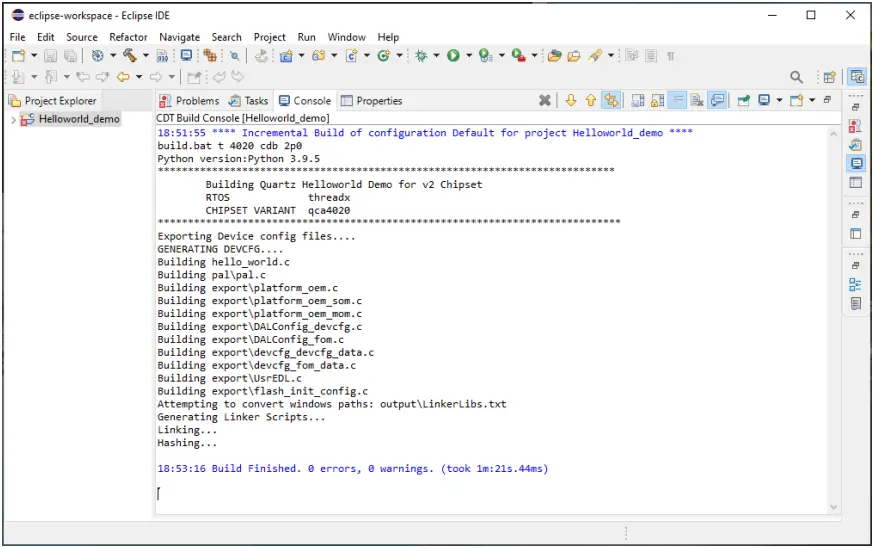
Task: Click the Open Perspective icon
Action: pos(828,77)
